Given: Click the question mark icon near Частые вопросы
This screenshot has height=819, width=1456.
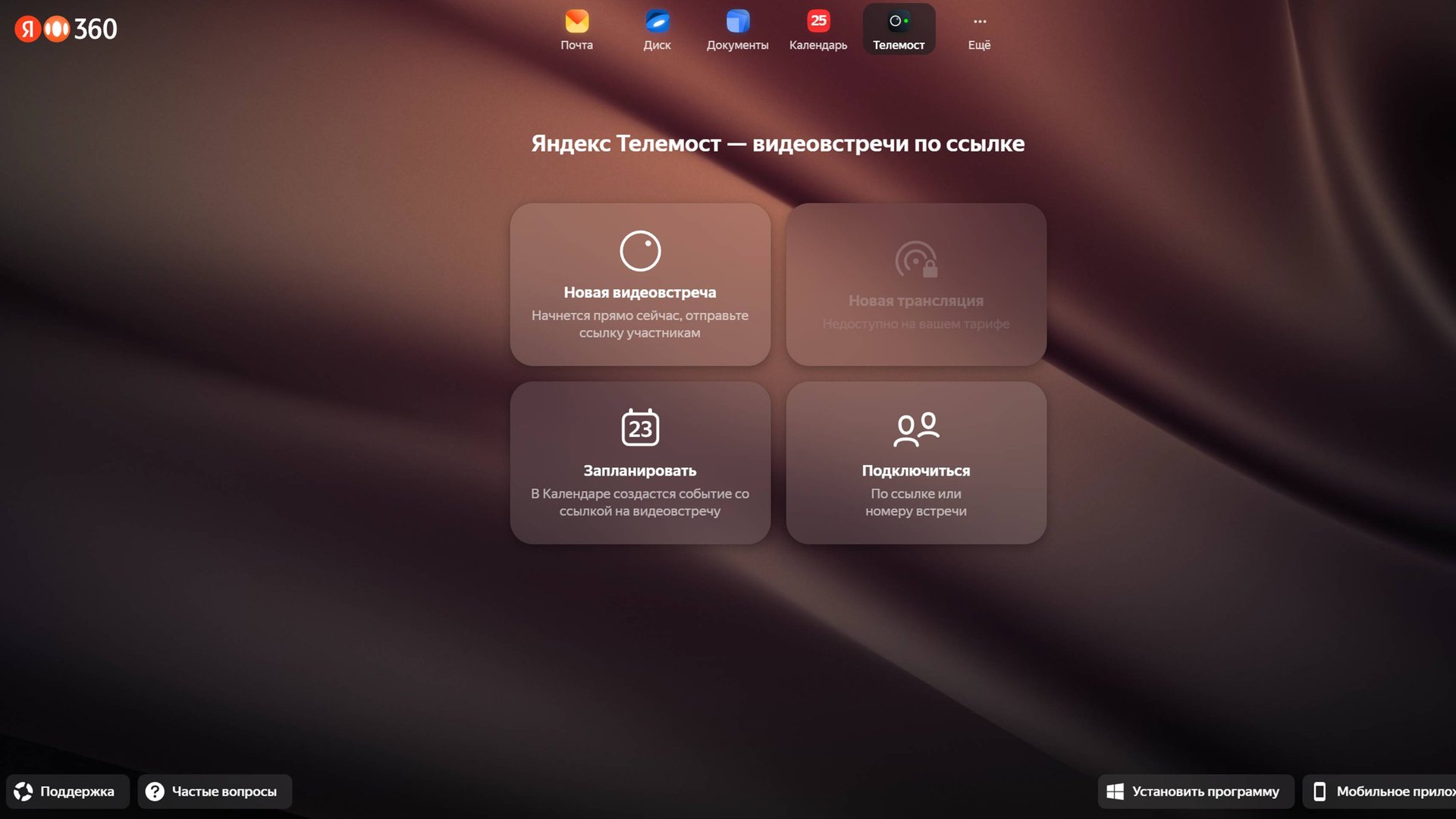Looking at the screenshot, I should [x=157, y=791].
